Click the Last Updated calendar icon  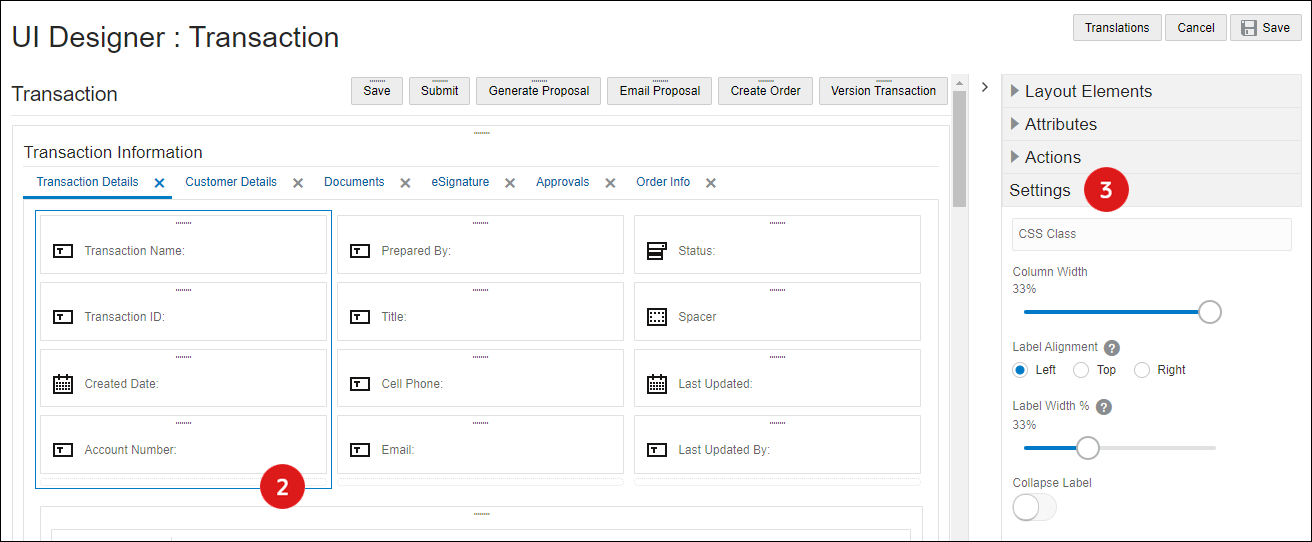point(657,384)
